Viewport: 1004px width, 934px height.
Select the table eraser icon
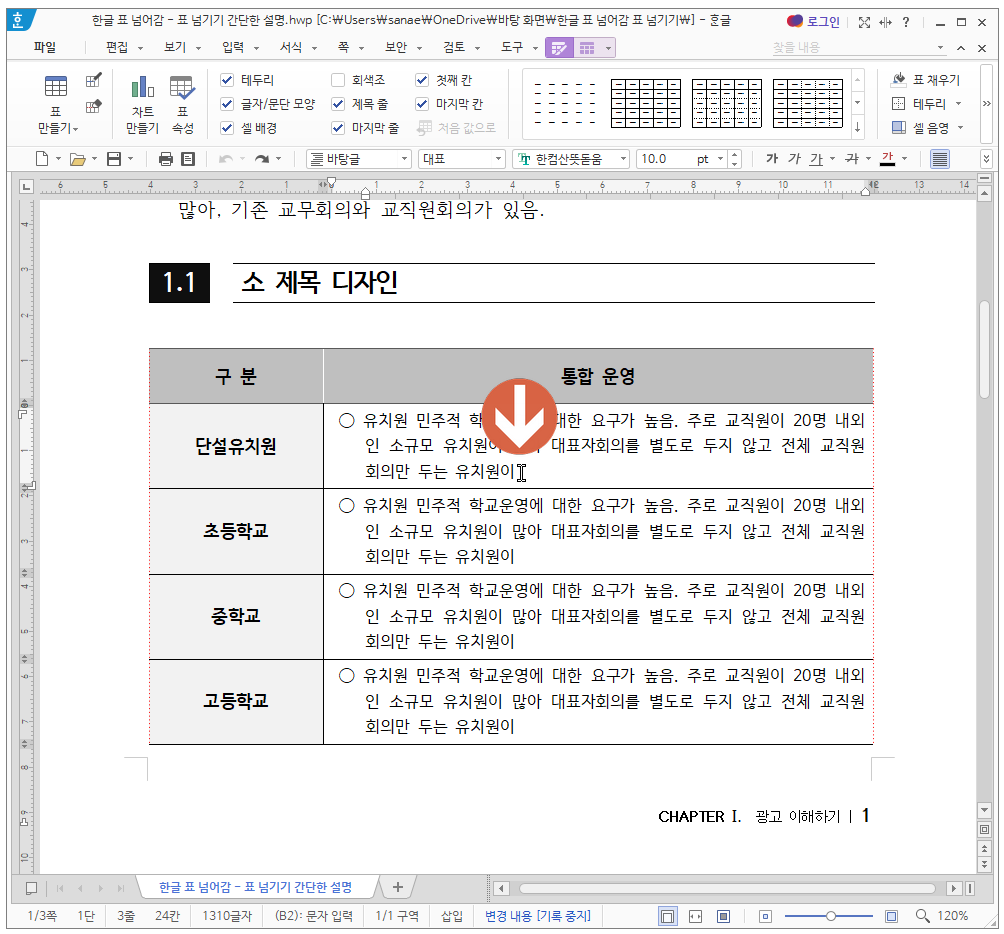pyautogui.click(x=93, y=106)
